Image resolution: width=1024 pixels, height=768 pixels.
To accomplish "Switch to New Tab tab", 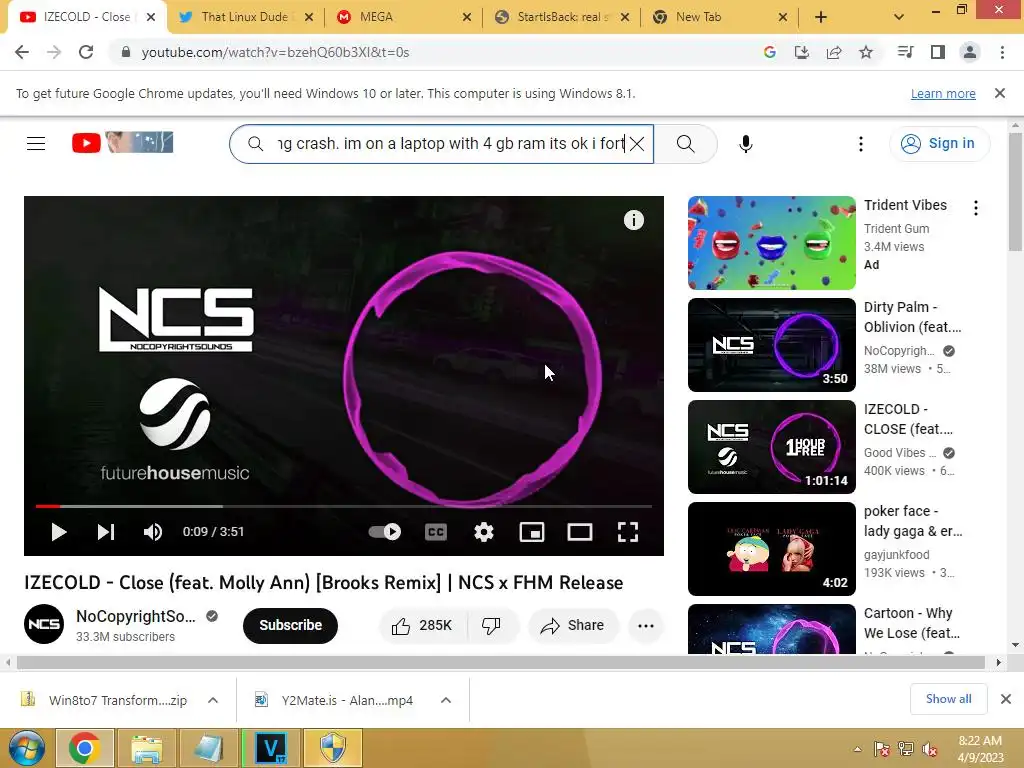I will tap(720, 17).
